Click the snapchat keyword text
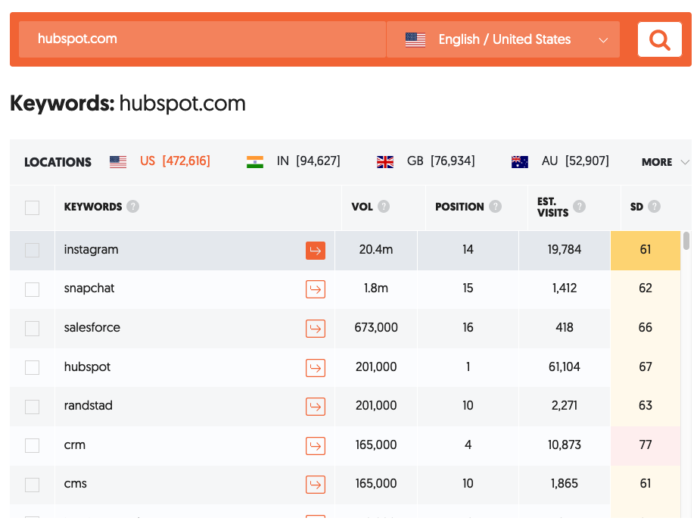Viewport: 700px width, 524px height. (x=89, y=288)
